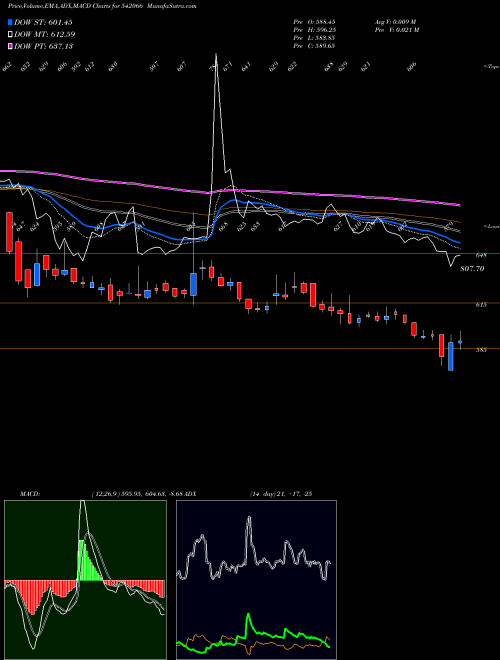Click the blue DOW ST legend swatch
The width and height of the screenshot is (500, 660).
pyautogui.click(x=10, y=22)
